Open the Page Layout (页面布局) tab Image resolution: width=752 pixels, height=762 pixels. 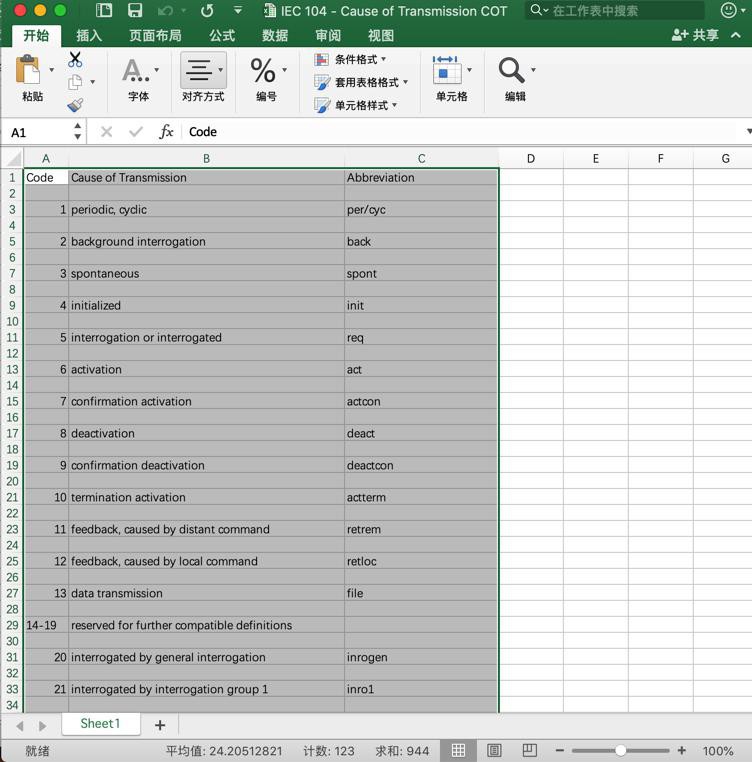(x=155, y=35)
